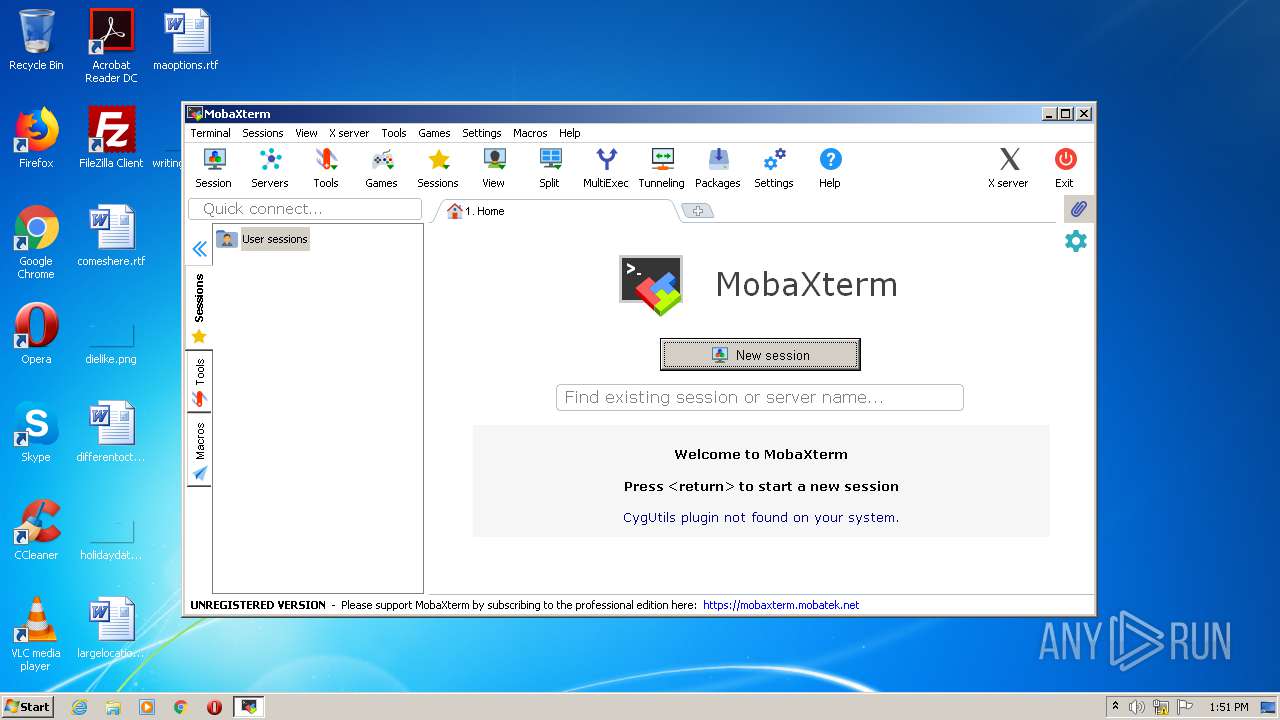The height and width of the screenshot is (720, 1280).
Task: Open the Sessions menu
Action: pyautogui.click(x=263, y=133)
